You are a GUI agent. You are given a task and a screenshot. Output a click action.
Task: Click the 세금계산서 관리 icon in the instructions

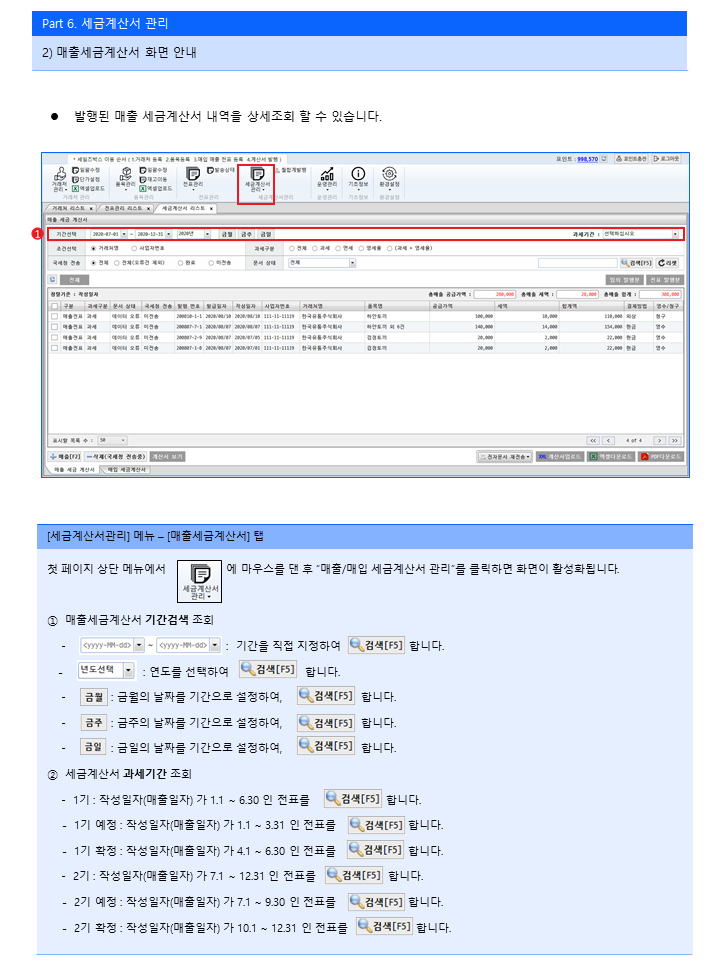(200, 580)
